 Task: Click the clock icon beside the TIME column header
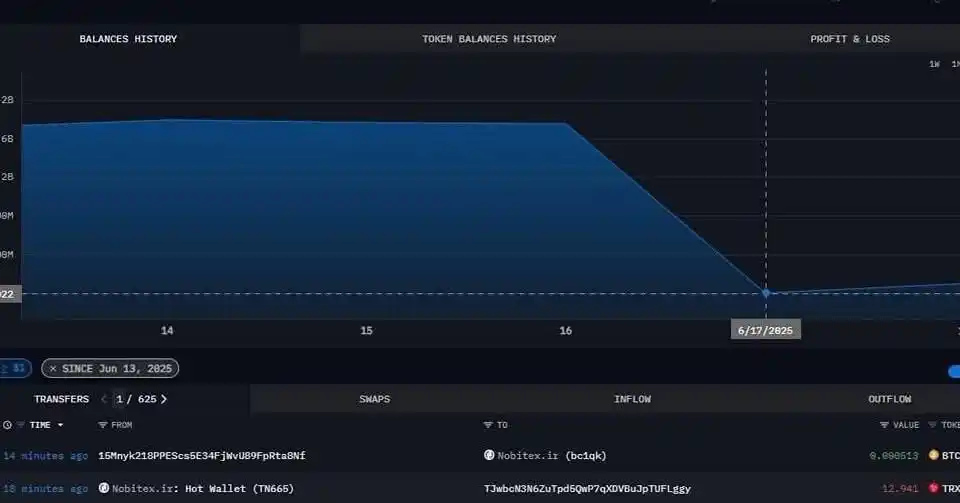pos(7,425)
